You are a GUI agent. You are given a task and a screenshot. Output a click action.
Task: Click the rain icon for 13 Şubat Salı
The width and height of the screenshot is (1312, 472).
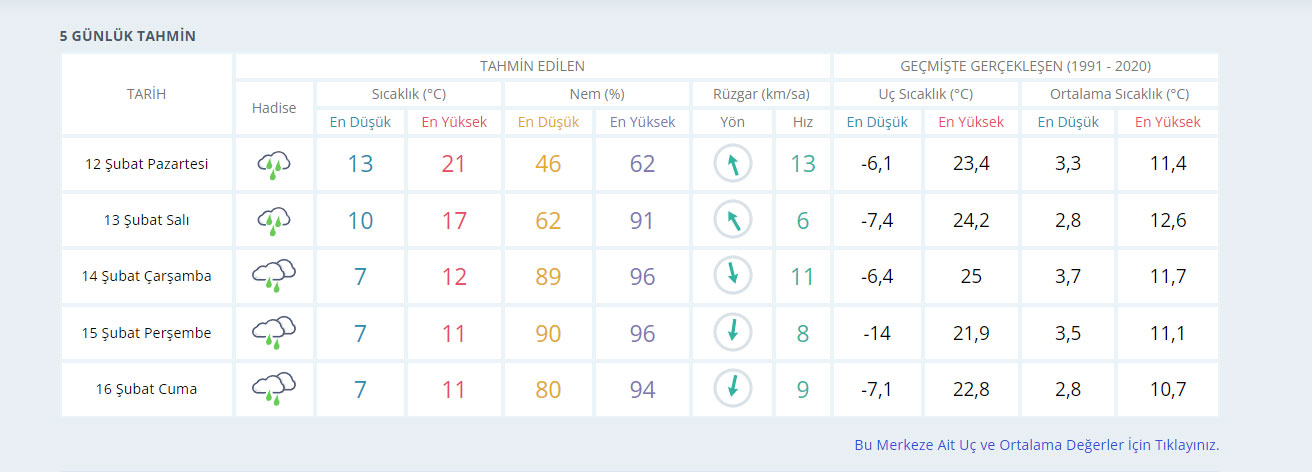pos(274,220)
